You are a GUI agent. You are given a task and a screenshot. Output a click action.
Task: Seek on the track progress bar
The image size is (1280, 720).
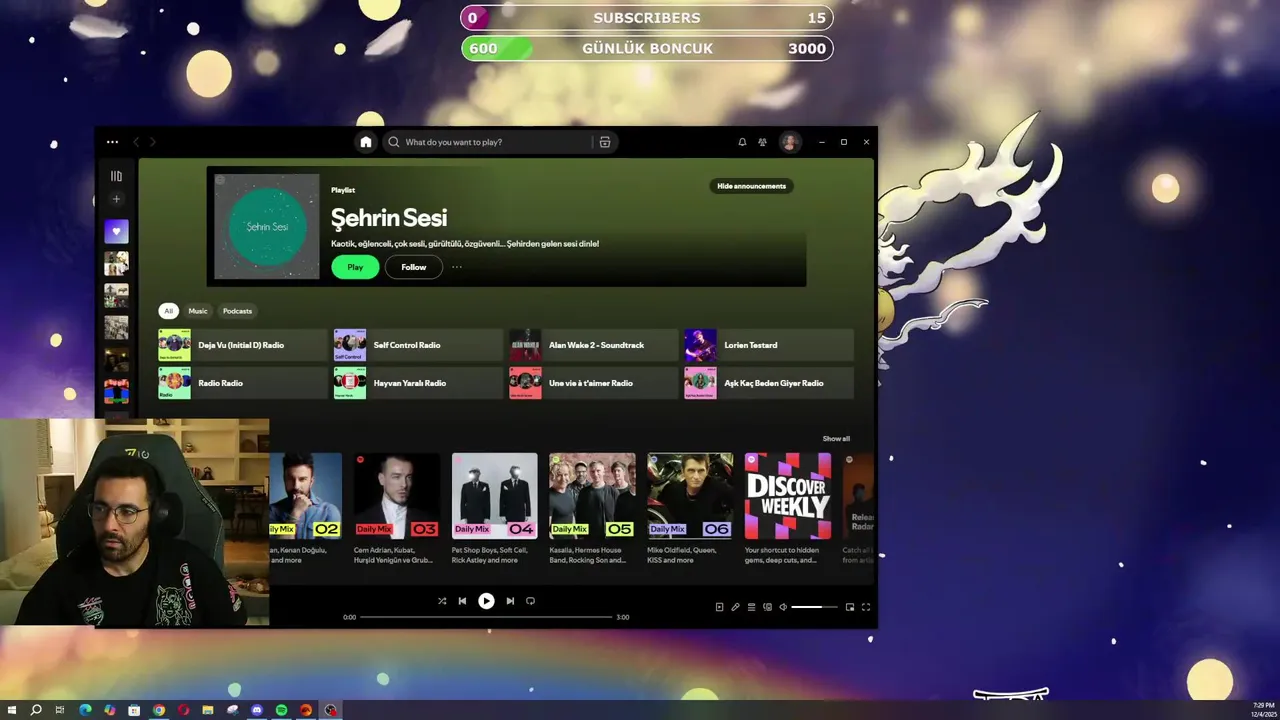486,617
